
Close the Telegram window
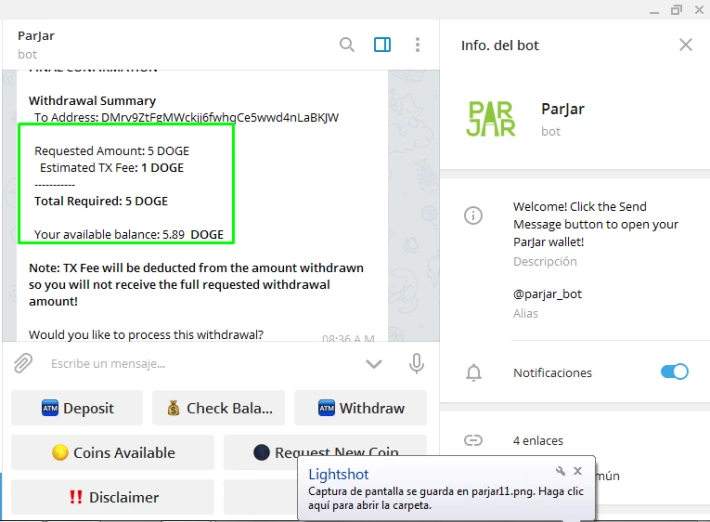pos(699,10)
